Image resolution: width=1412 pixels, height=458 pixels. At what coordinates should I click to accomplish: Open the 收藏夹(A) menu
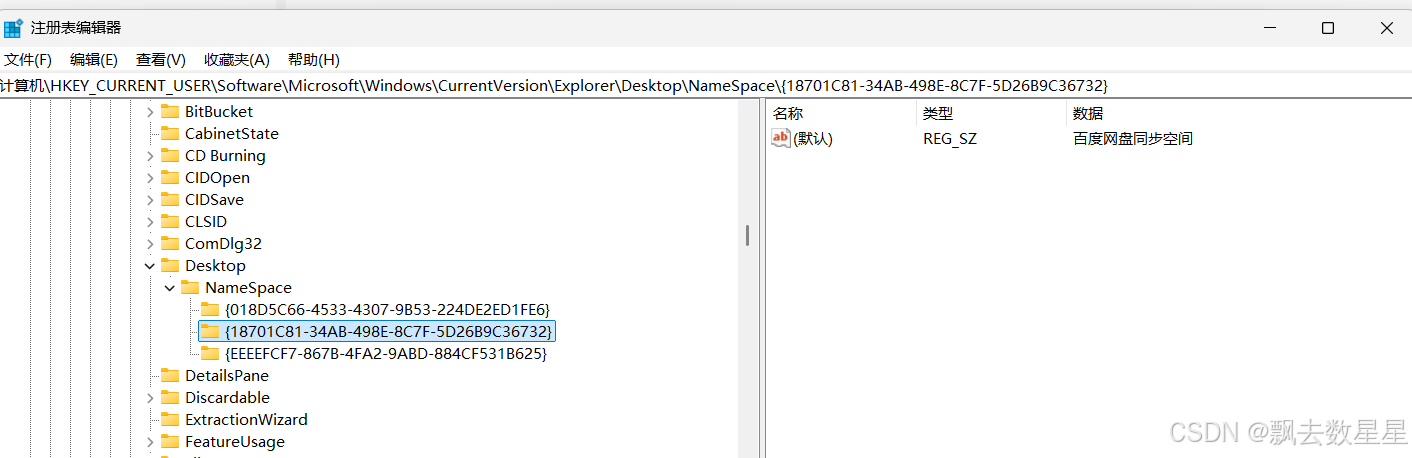[x=237, y=60]
